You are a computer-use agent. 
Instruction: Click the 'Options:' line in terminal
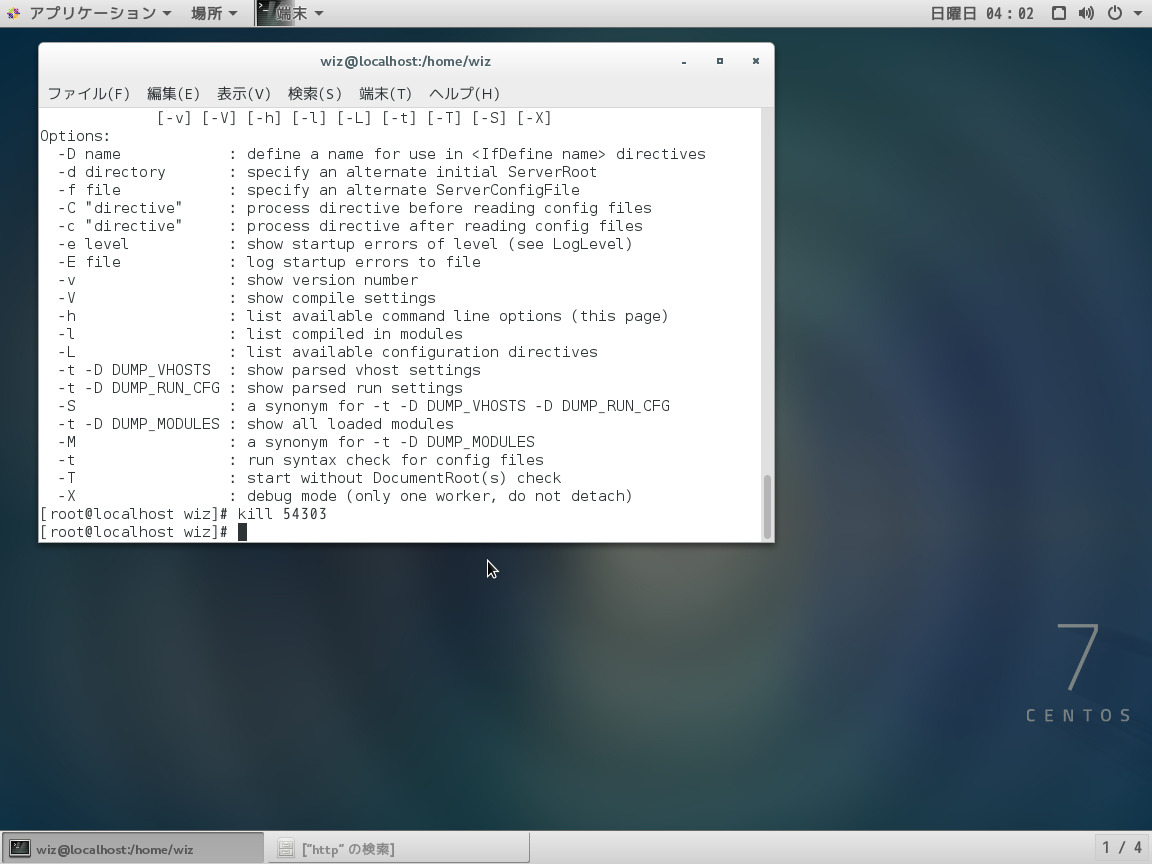[75, 136]
